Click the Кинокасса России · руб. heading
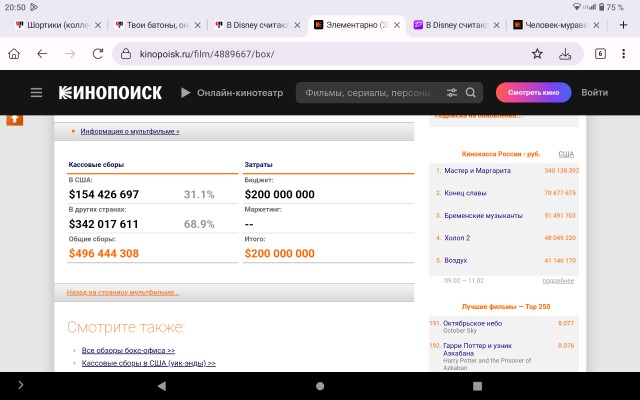Screen dimensions: 640x400 click(x=501, y=154)
